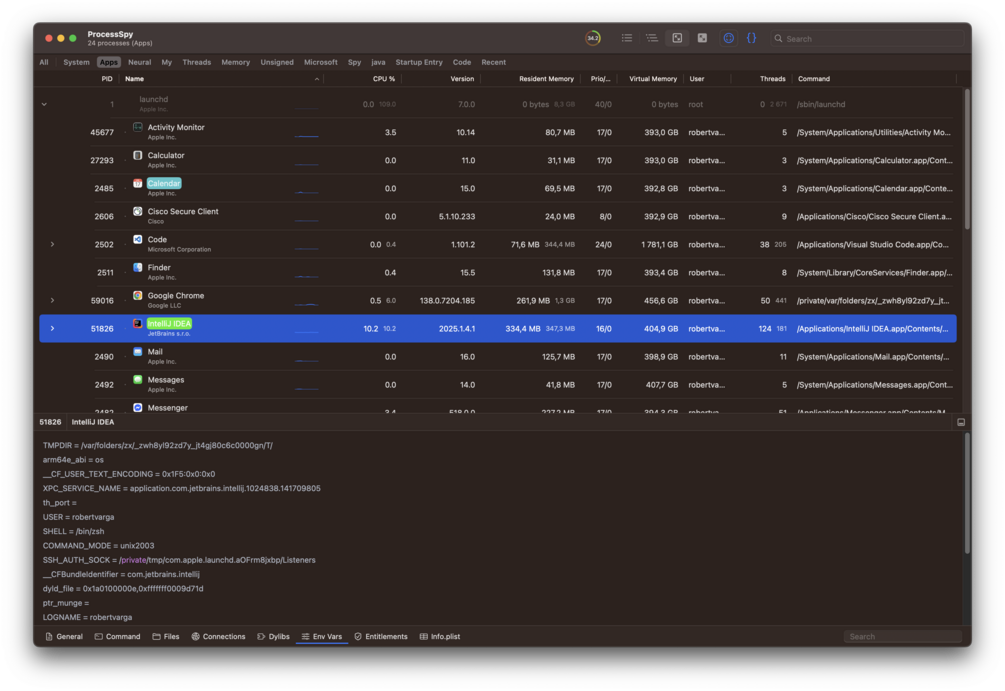Viewport: 1005px width, 691px height.
Task: Open the Files detail tab
Action: (x=166, y=637)
